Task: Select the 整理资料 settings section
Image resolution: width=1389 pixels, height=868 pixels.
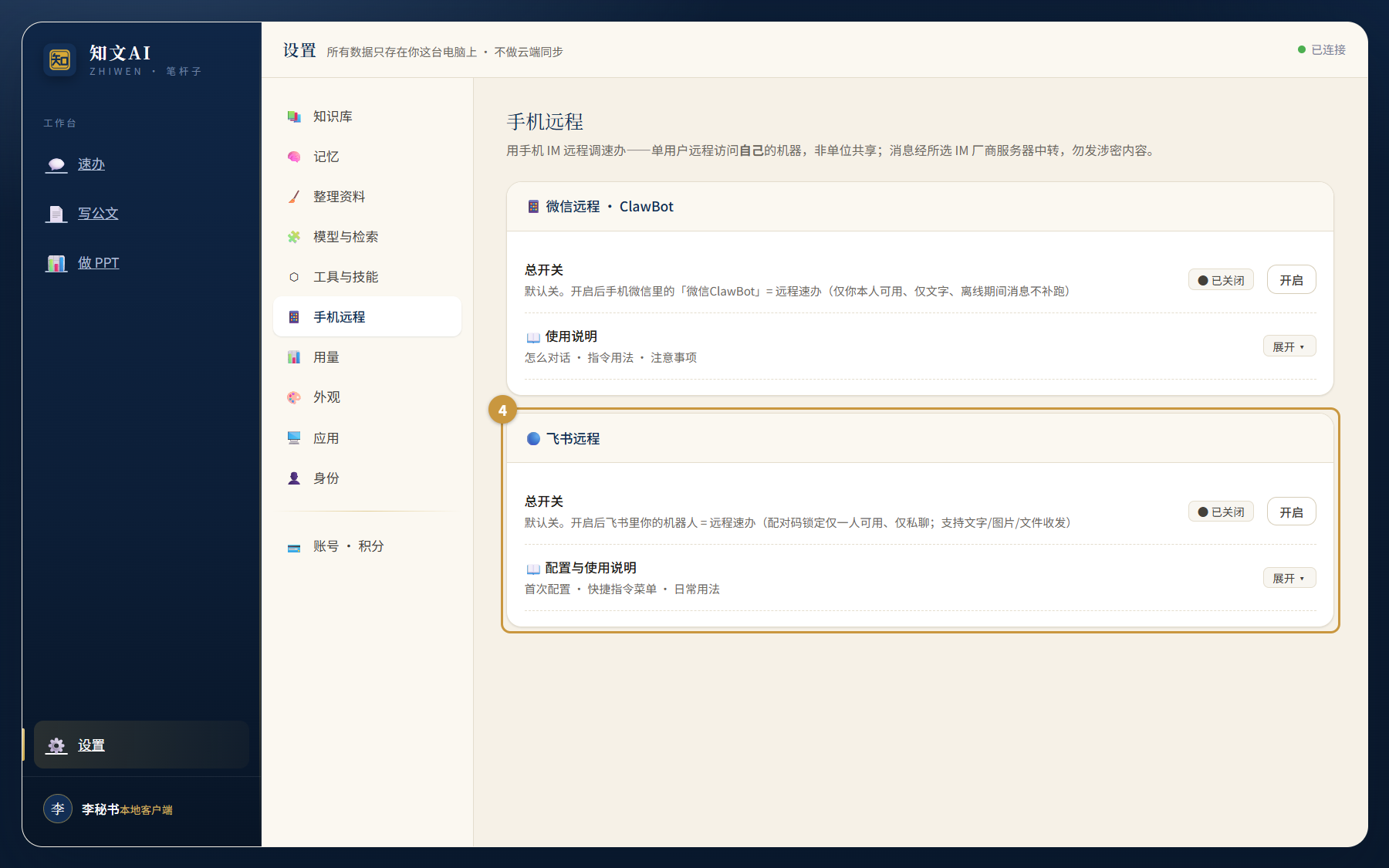Action: [x=367, y=197]
